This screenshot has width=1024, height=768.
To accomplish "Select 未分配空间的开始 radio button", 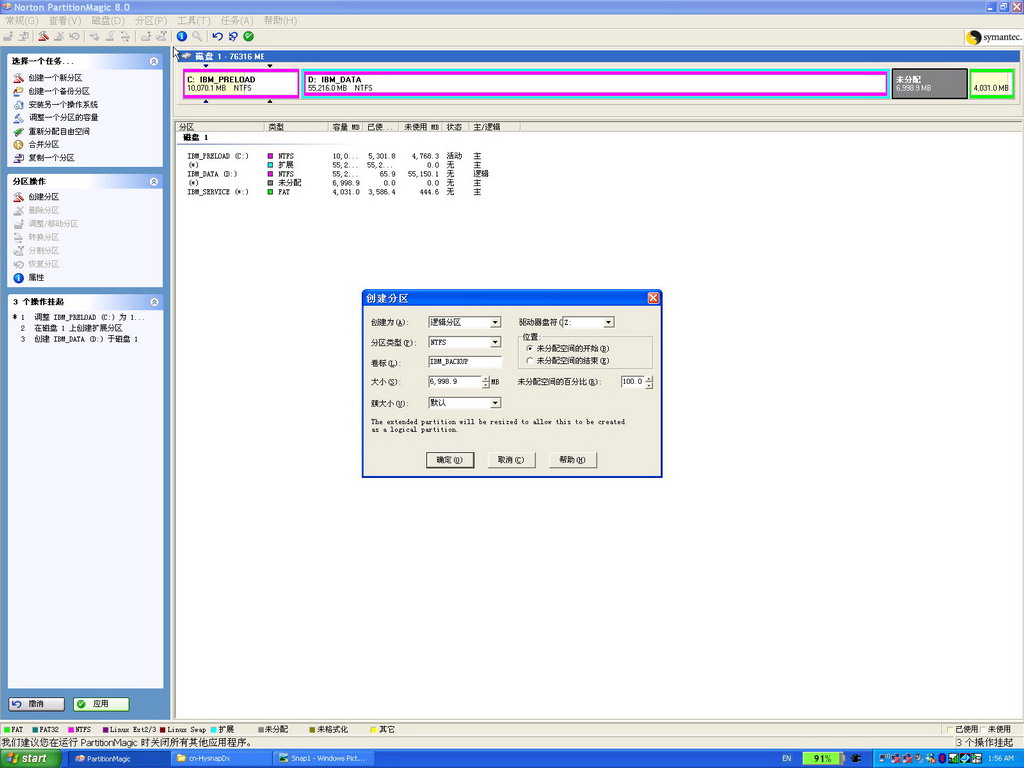I will 530,348.
